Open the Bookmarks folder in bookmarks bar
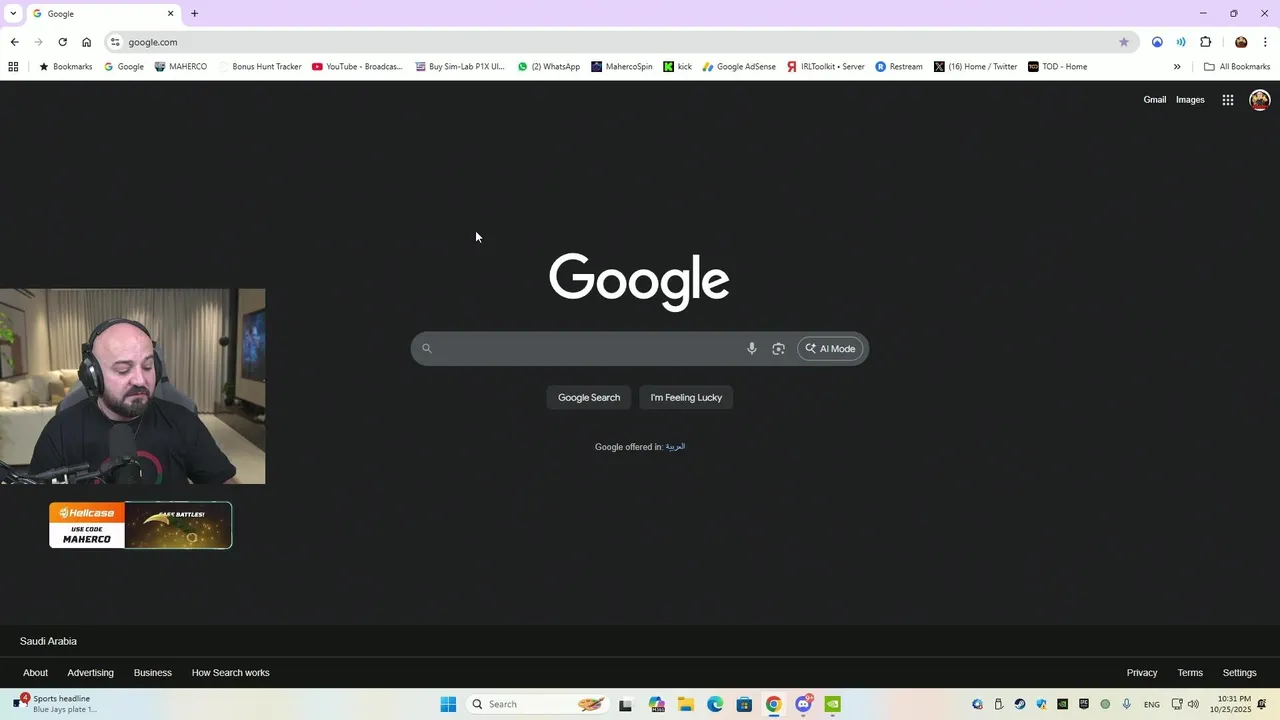The height and width of the screenshot is (720, 1280). coord(65,67)
